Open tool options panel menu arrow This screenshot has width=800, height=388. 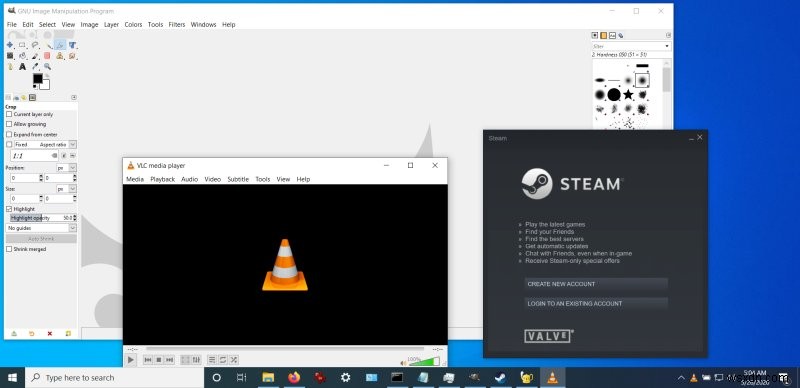pyautogui.click(x=74, y=97)
